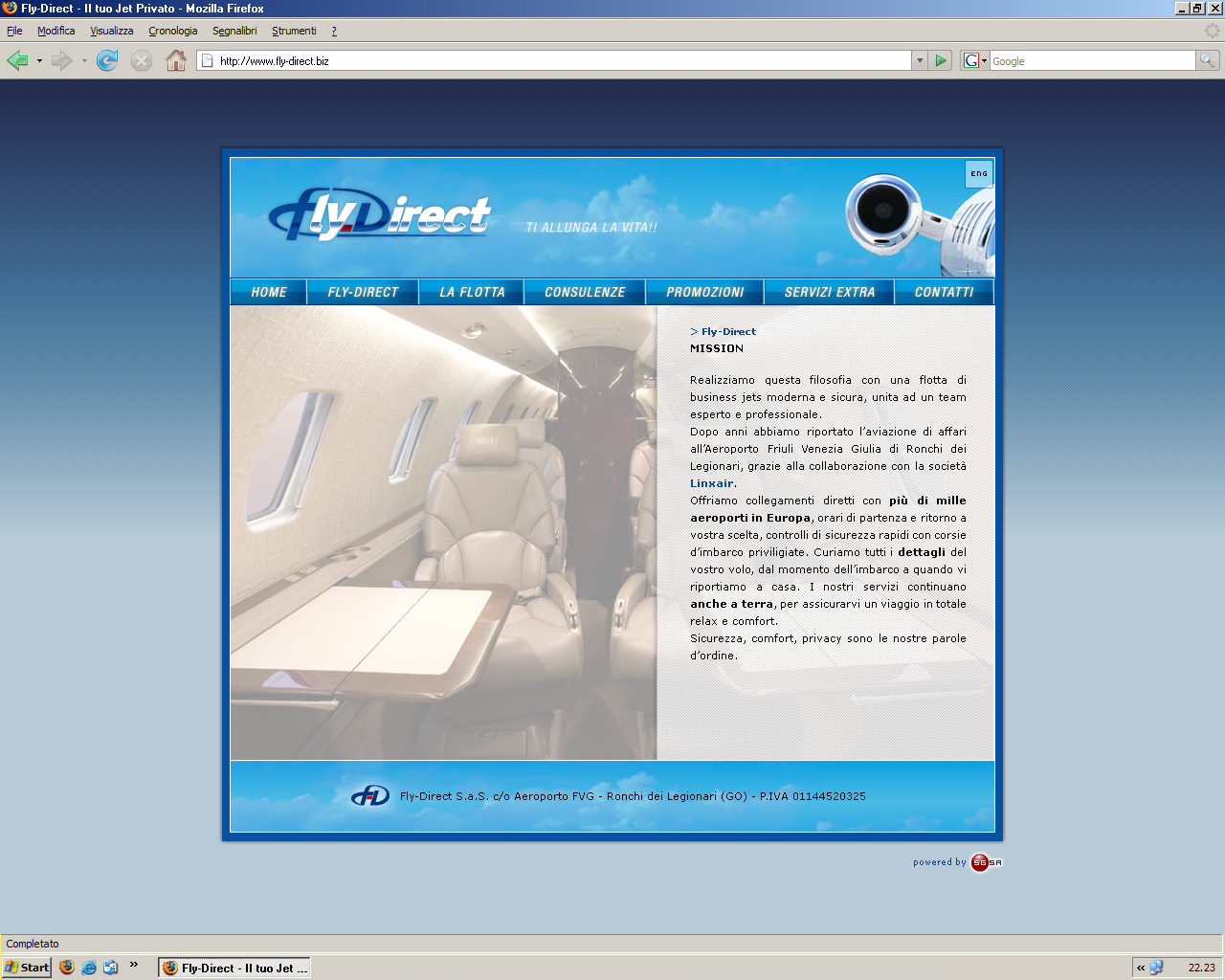Click the Stop loading icon
Screen dimensions: 1225x980
coord(142,61)
